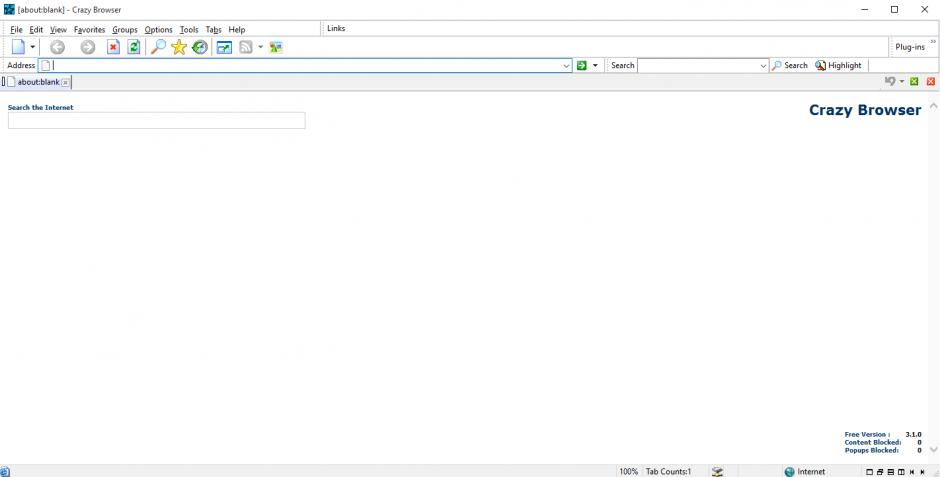Open the Tabs menu

(x=213, y=29)
